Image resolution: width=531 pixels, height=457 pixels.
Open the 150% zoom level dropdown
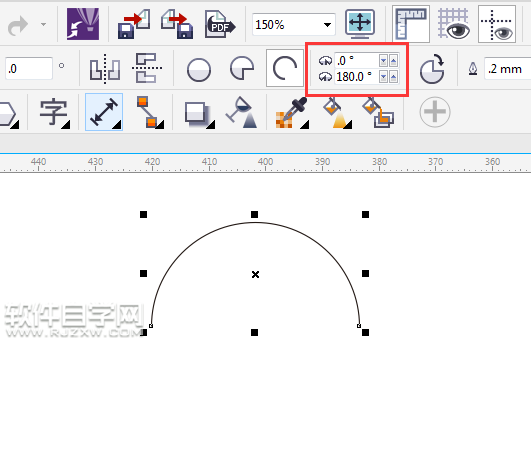327,24
